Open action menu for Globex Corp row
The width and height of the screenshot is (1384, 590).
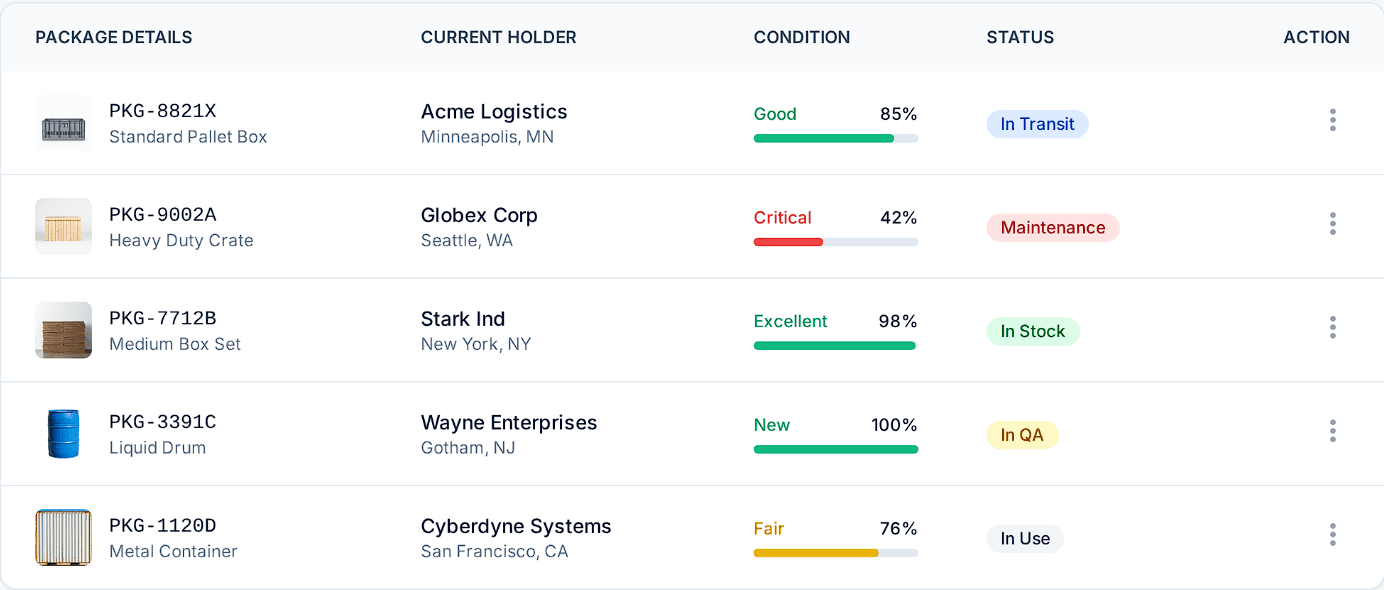(x=1332, y=224)
